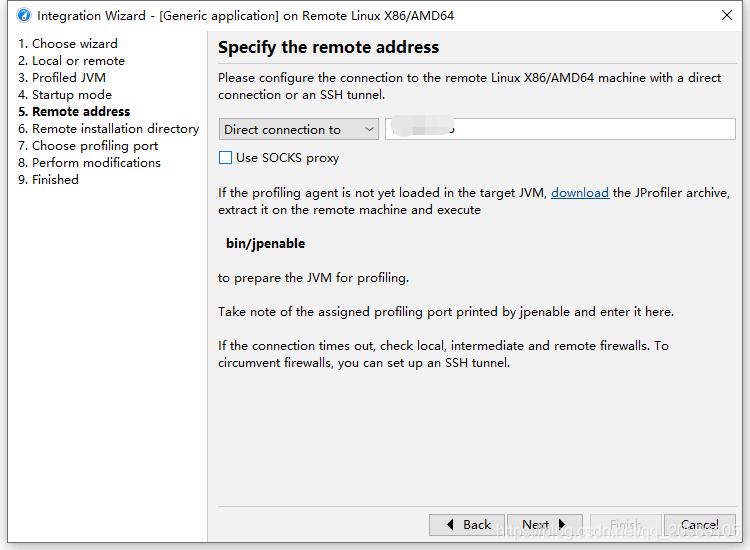Click the bin/jpenable command text
750x550 pixels.
coord(265,243)
